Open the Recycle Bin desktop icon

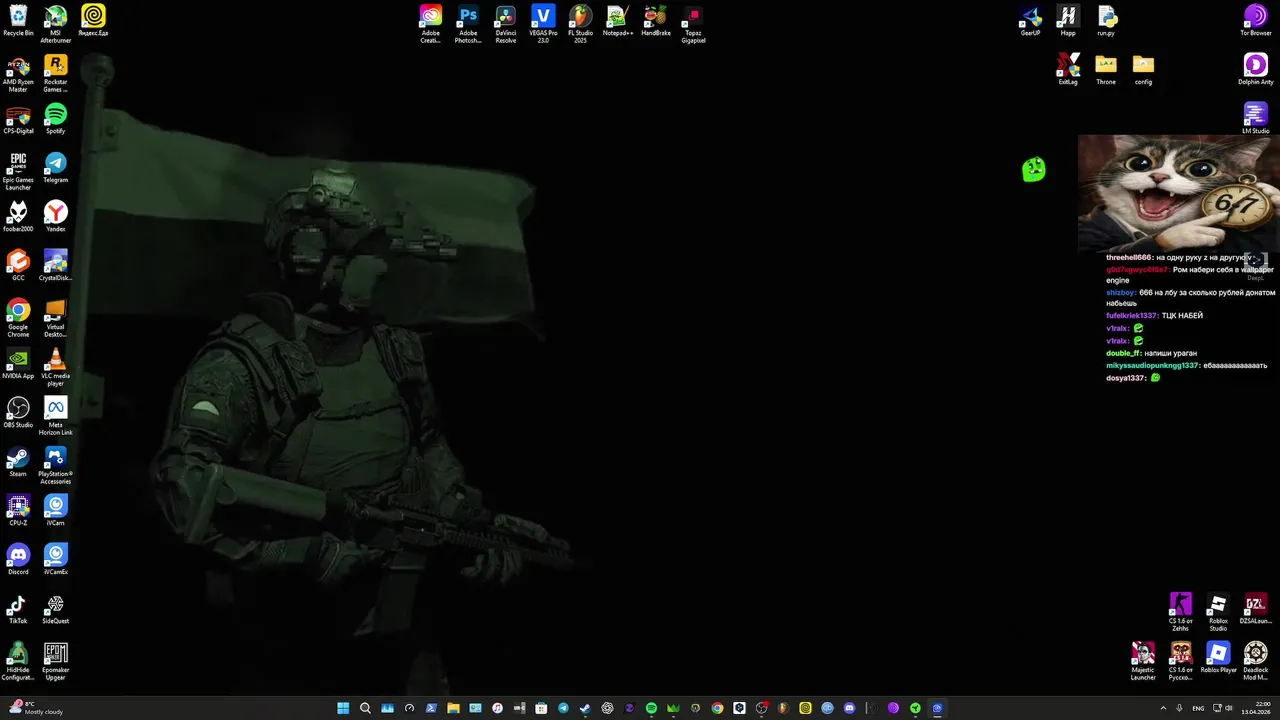(18, 20)
